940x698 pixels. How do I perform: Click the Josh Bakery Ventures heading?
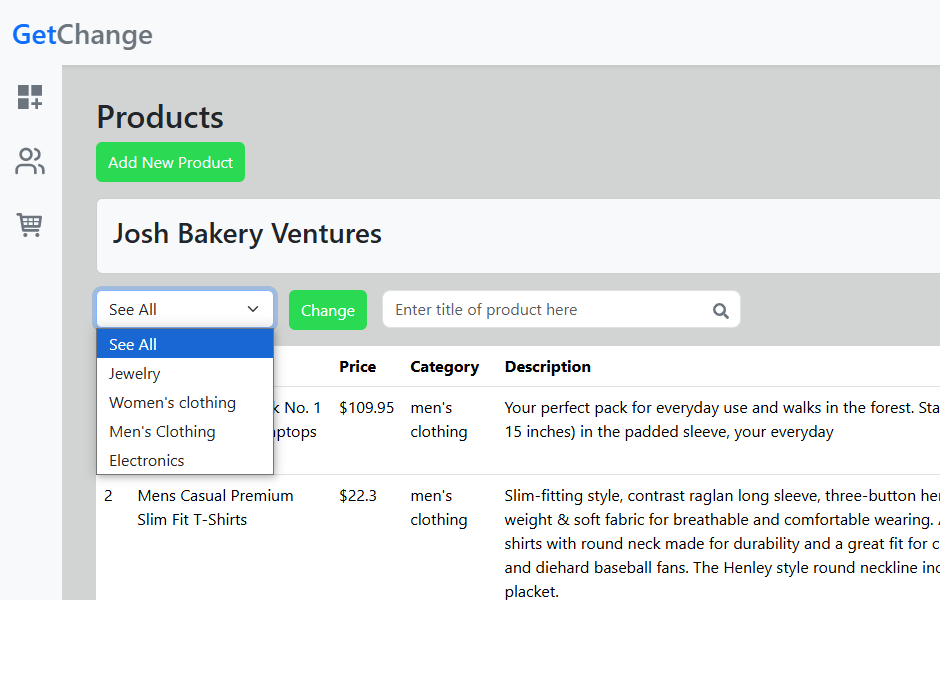click(247, 233)
